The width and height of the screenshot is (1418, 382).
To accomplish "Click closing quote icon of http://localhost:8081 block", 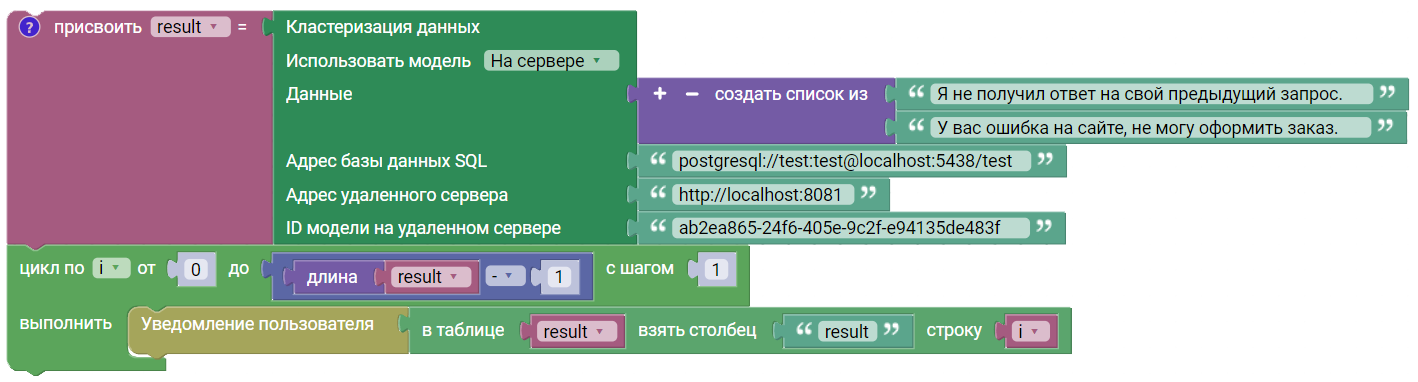I will pos(868,193).
